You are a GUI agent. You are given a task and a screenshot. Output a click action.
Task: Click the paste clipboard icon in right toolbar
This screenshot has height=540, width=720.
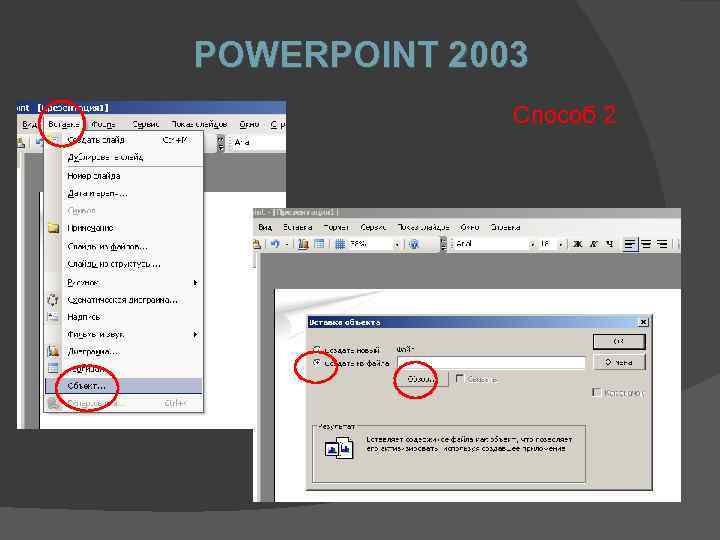click(x=257, y=244)
